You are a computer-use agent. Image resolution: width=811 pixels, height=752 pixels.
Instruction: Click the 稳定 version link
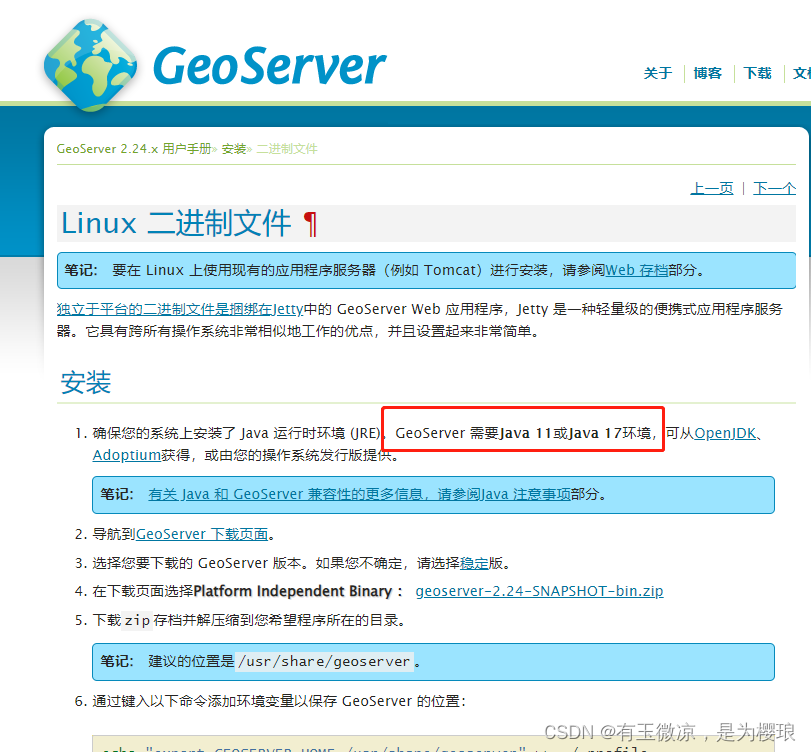474,563
